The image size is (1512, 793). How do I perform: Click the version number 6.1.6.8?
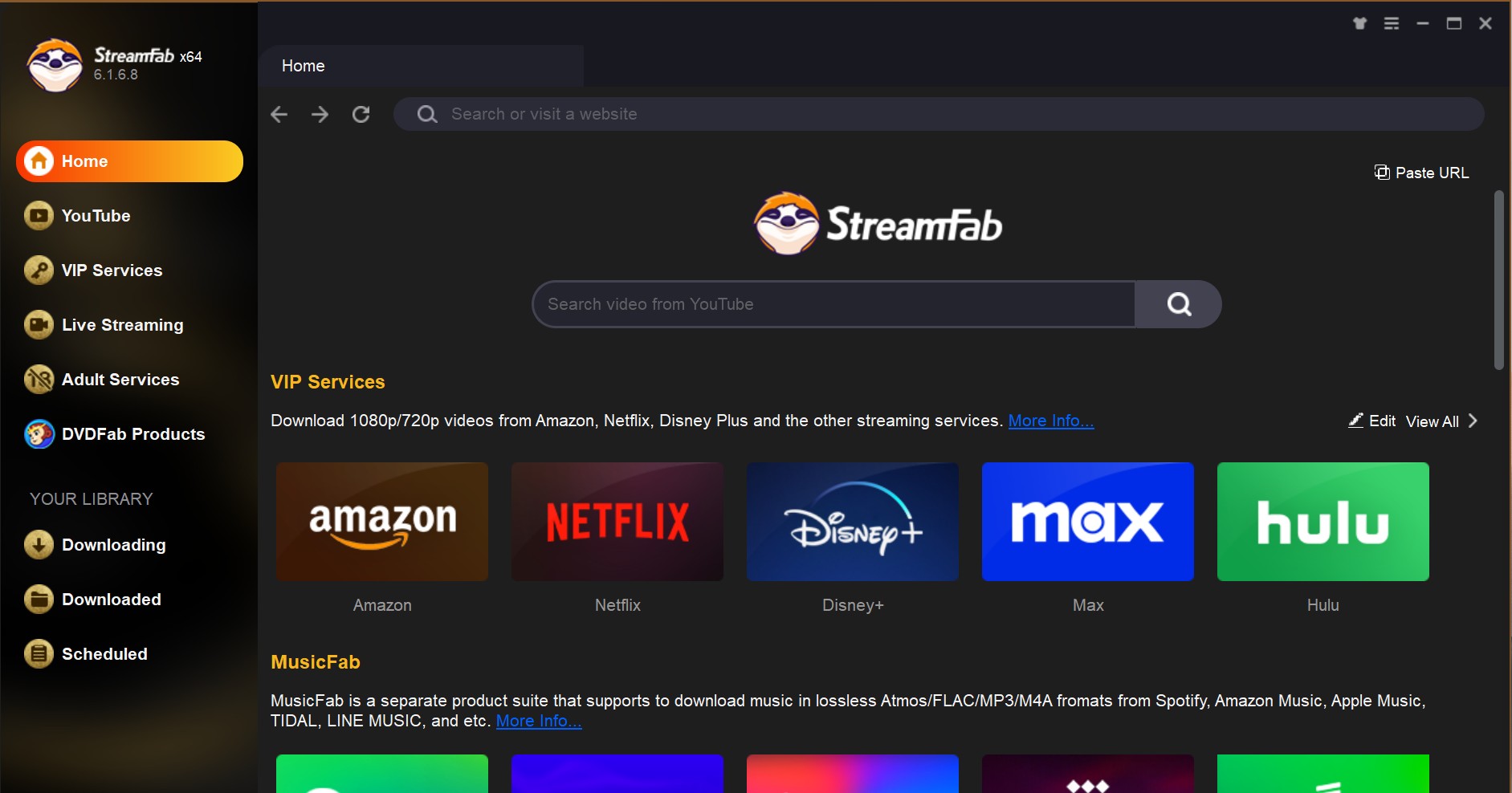click(116, 75)
